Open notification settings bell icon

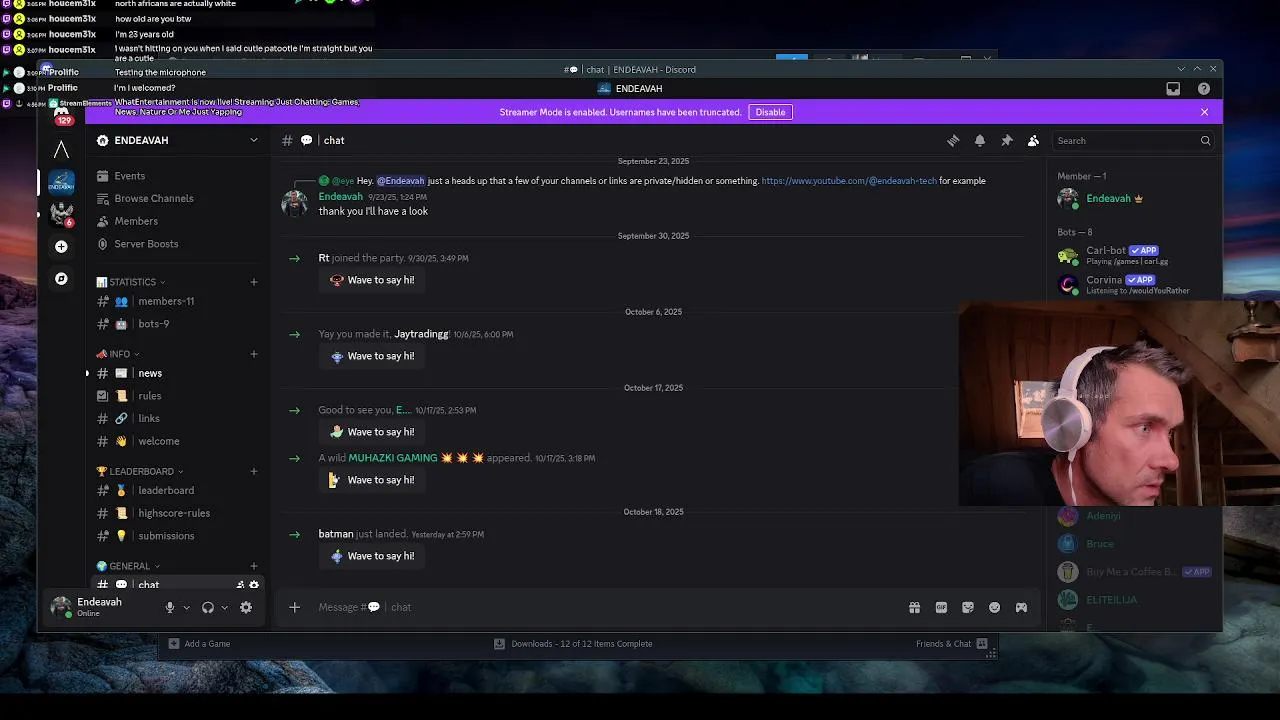980,141
